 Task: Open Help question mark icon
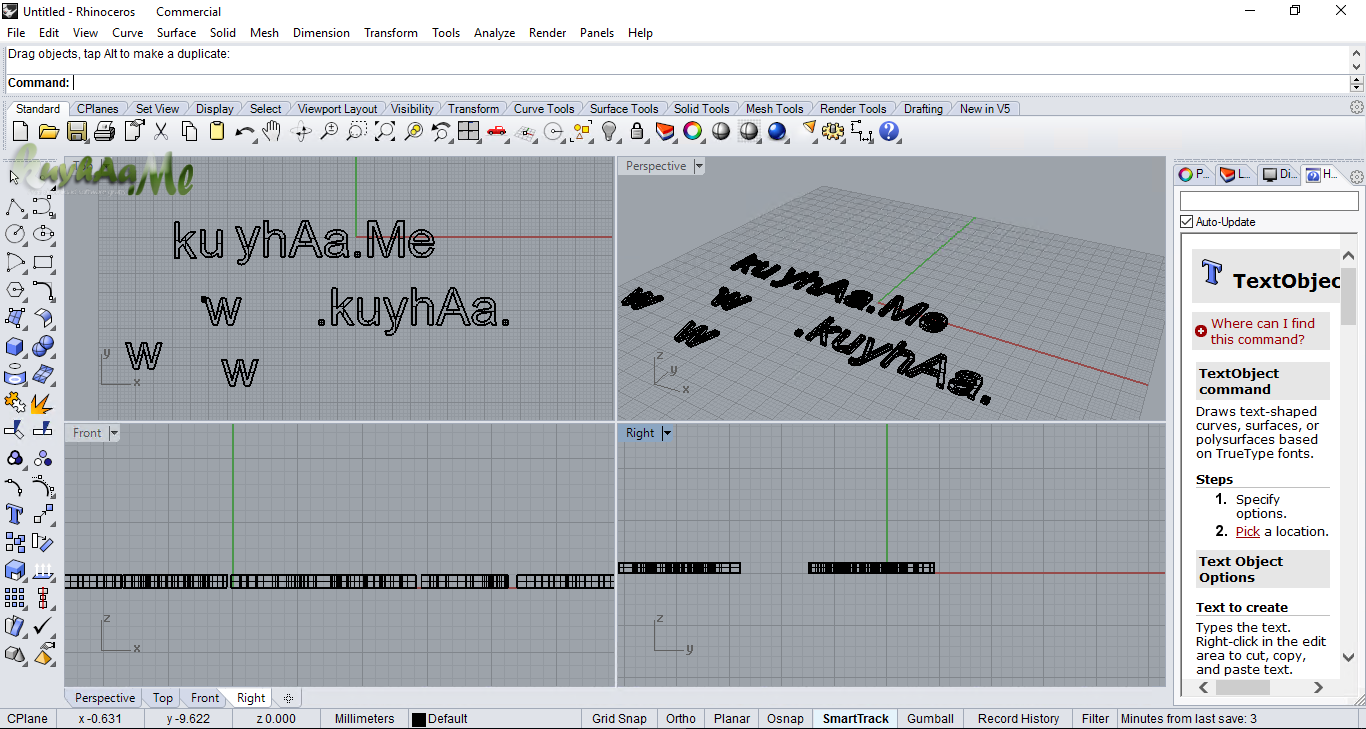(889, 131)
